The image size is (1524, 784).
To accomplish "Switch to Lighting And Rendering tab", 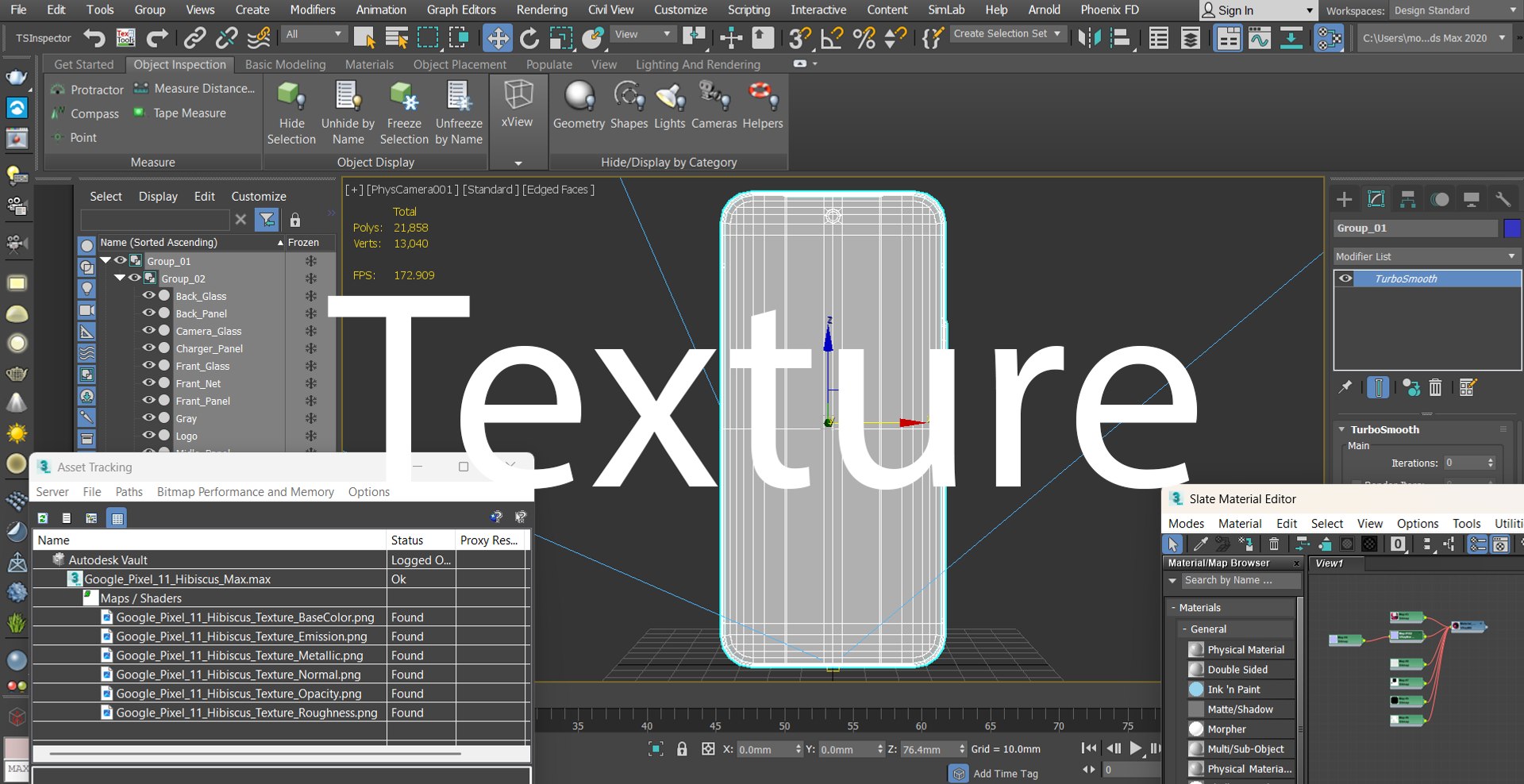I will pos(698,64).
